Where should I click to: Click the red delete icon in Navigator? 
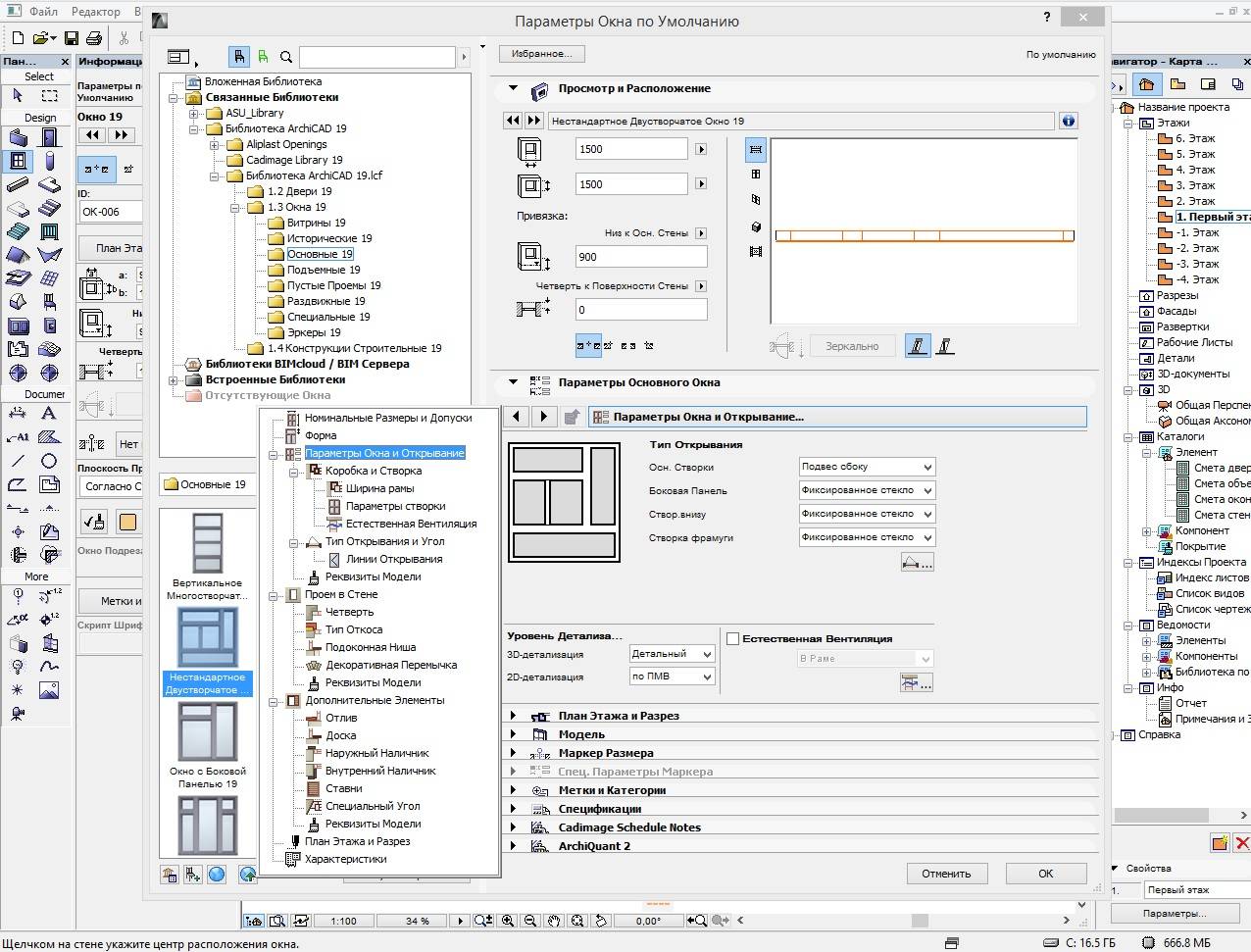1241,841
